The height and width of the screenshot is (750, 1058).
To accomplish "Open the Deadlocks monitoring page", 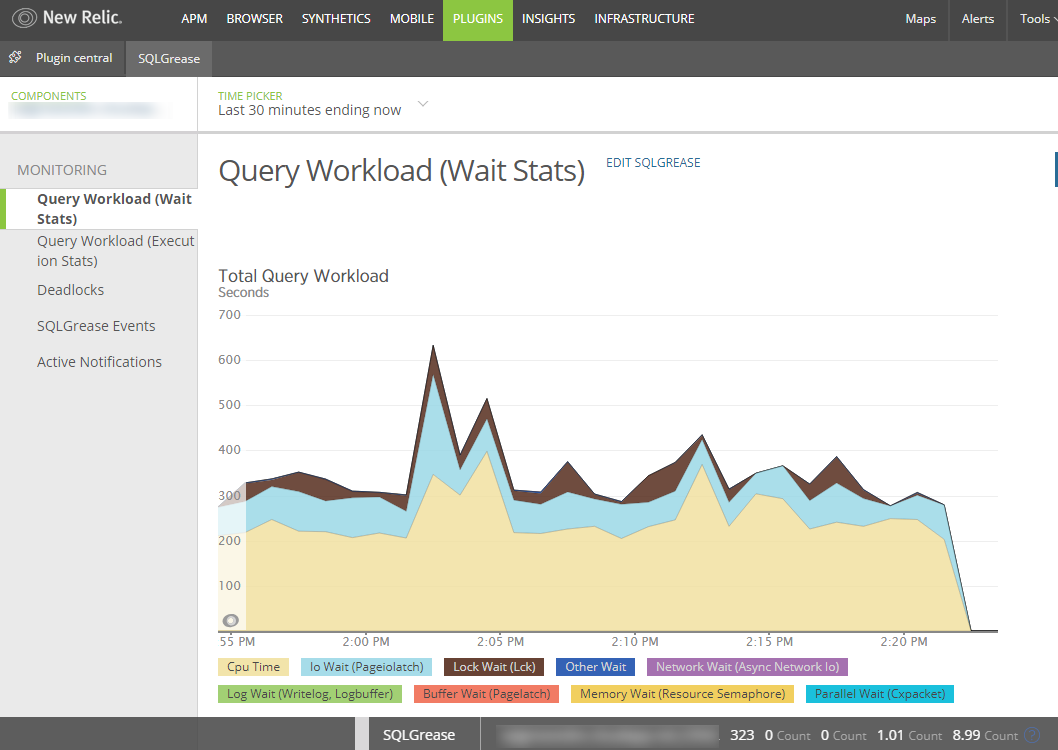I will [x=70, y=290].
